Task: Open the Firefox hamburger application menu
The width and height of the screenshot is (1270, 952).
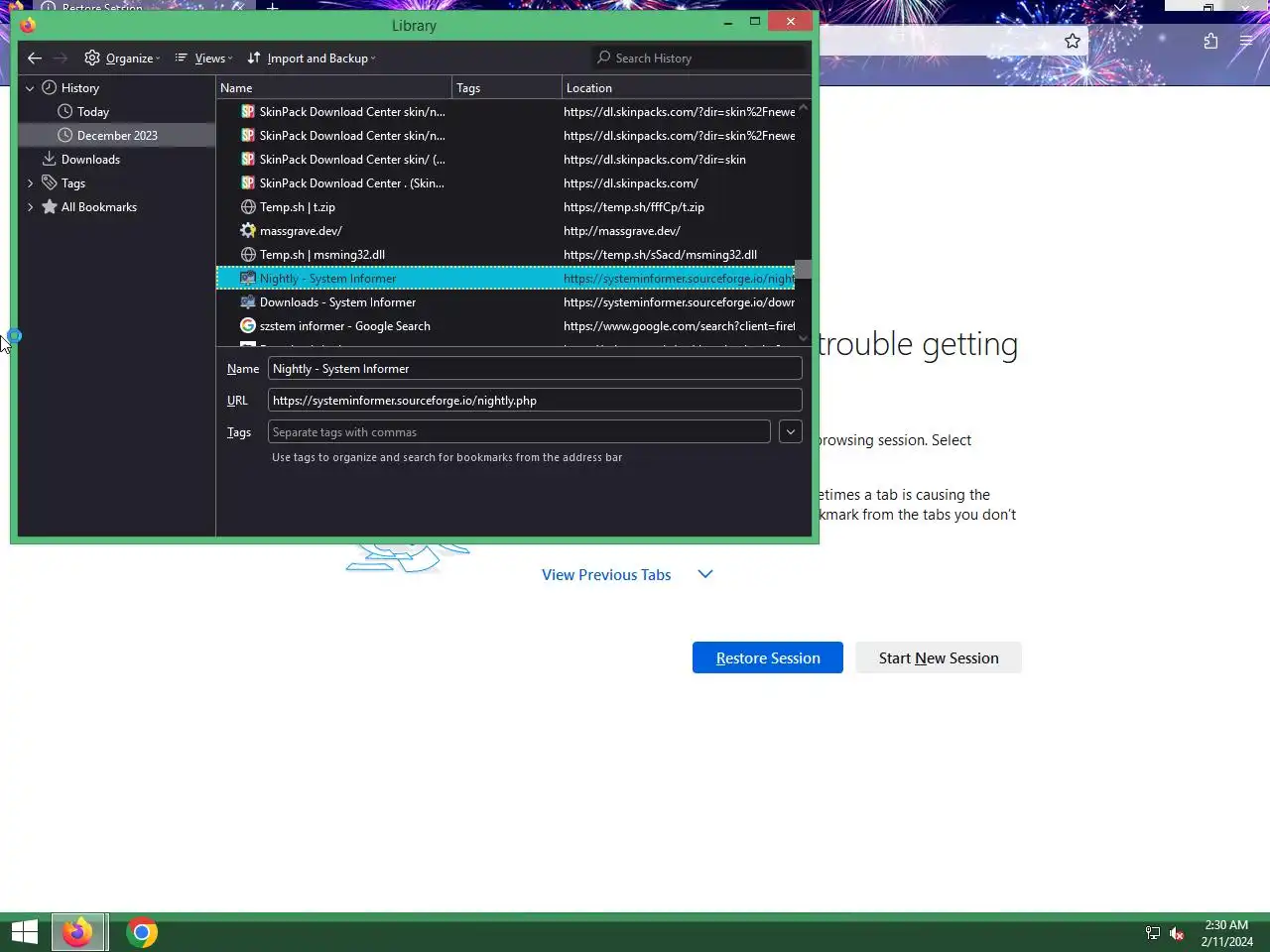Action: [x=1246, y=41]
